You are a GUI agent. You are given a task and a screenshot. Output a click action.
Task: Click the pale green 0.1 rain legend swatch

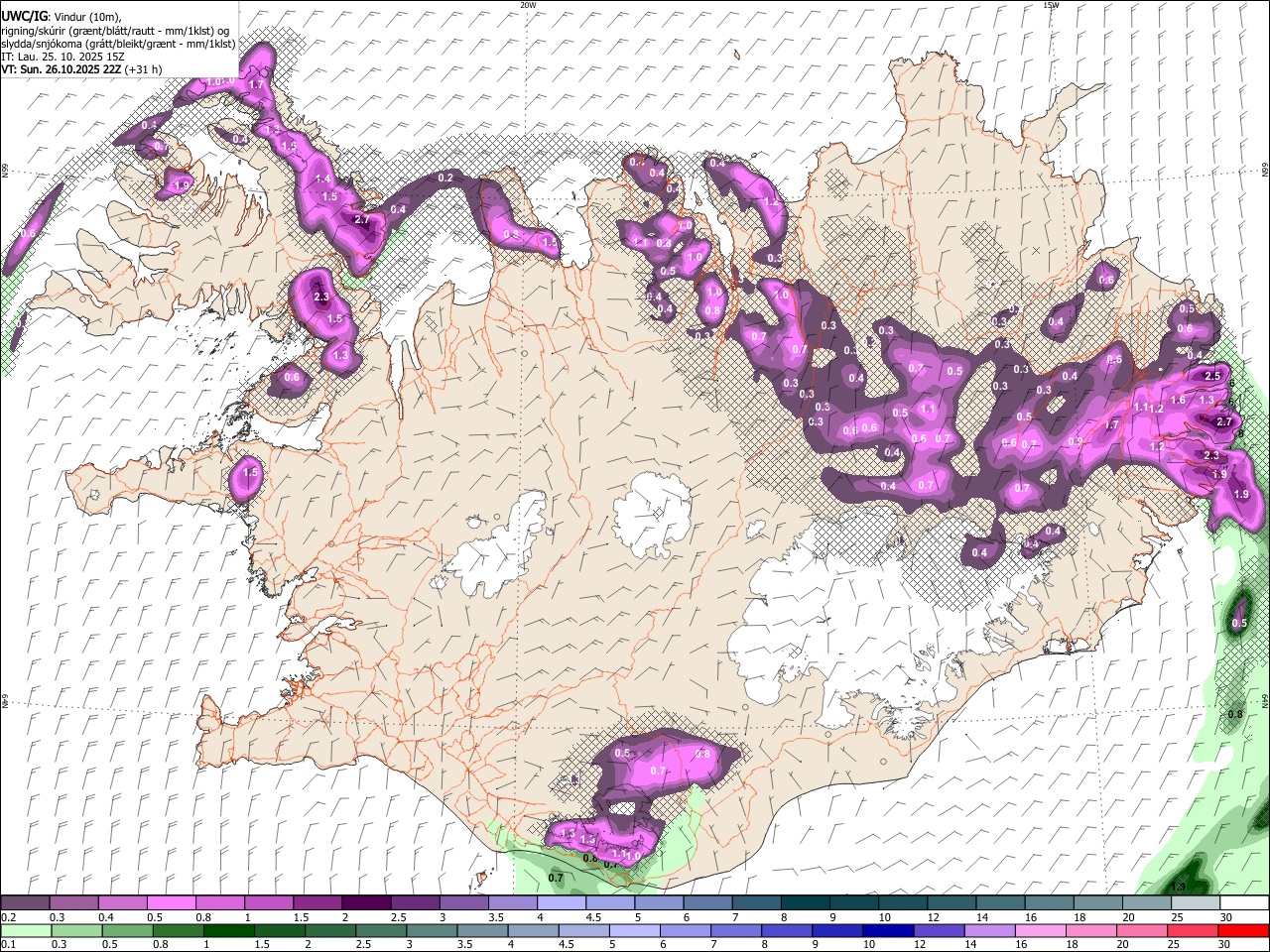26,931
